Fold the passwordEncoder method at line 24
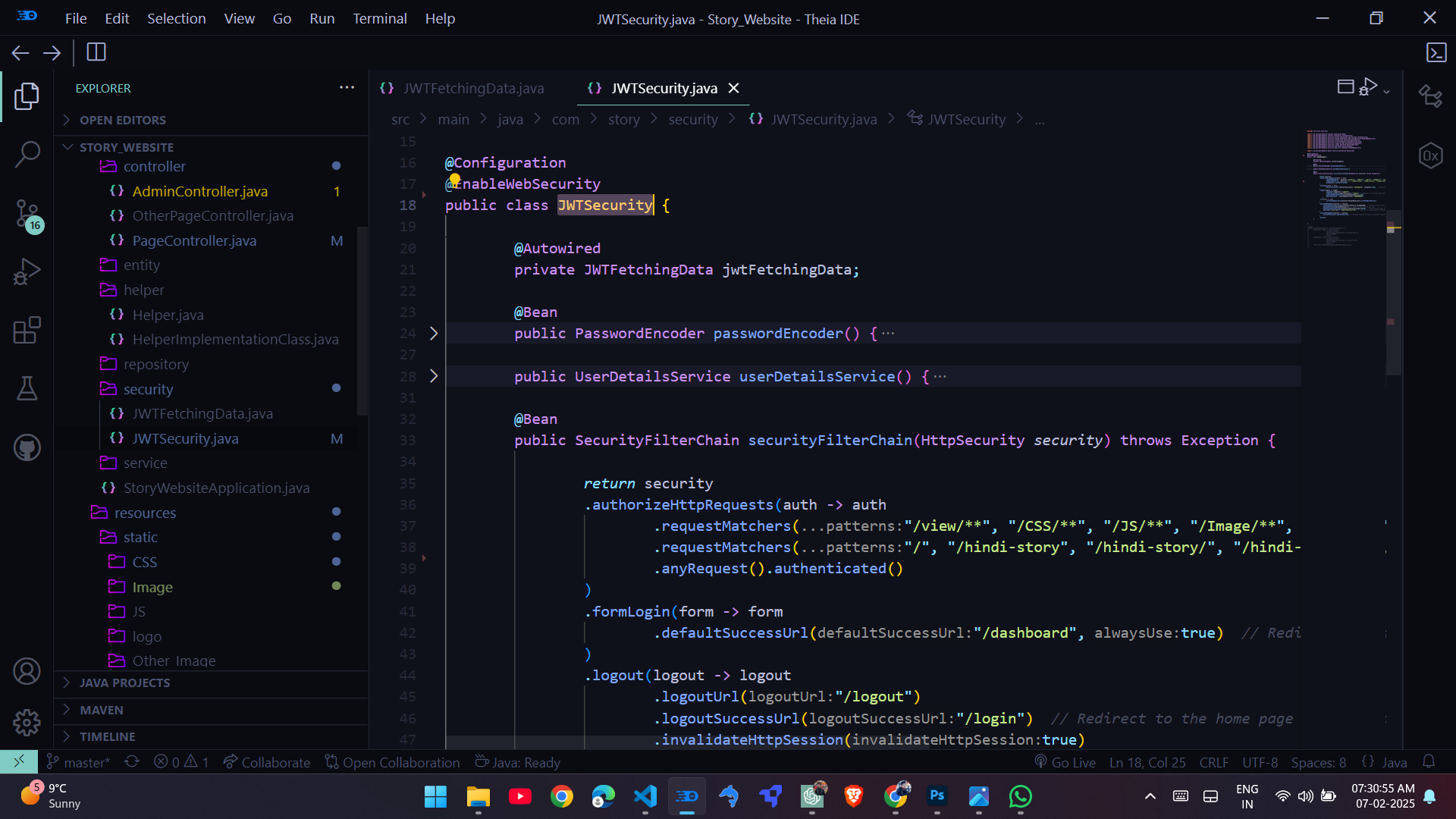The width and height of the screenshot is (1456, 819). tap(433, 333)
